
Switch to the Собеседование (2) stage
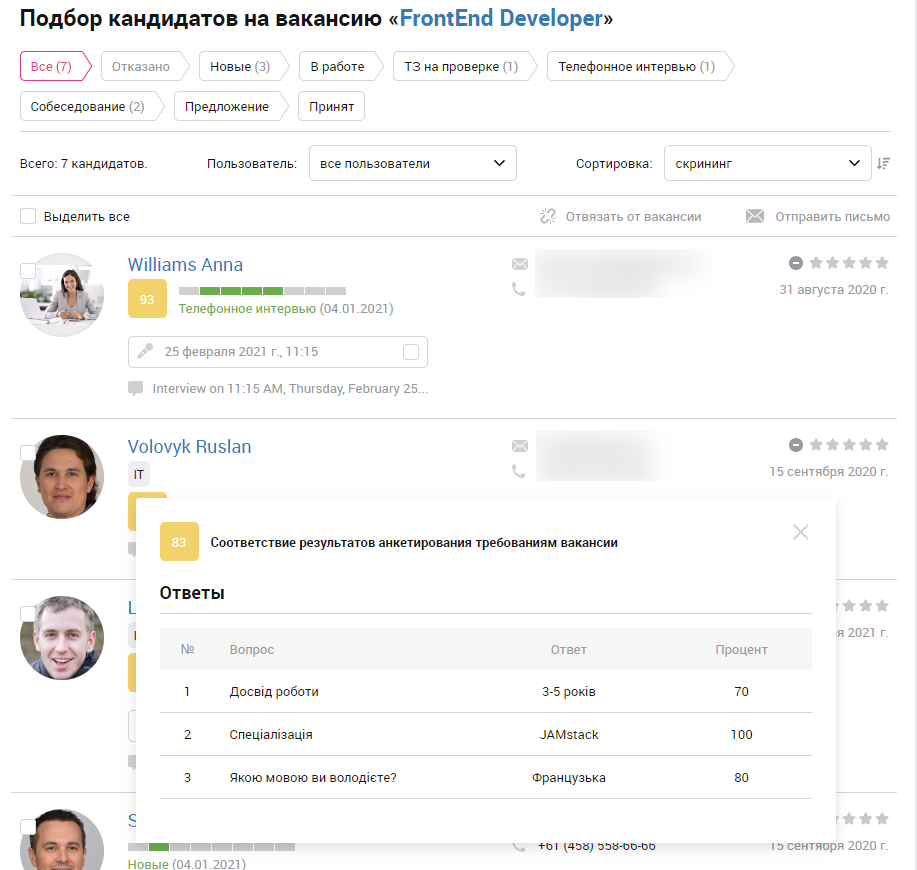[88, 106]
